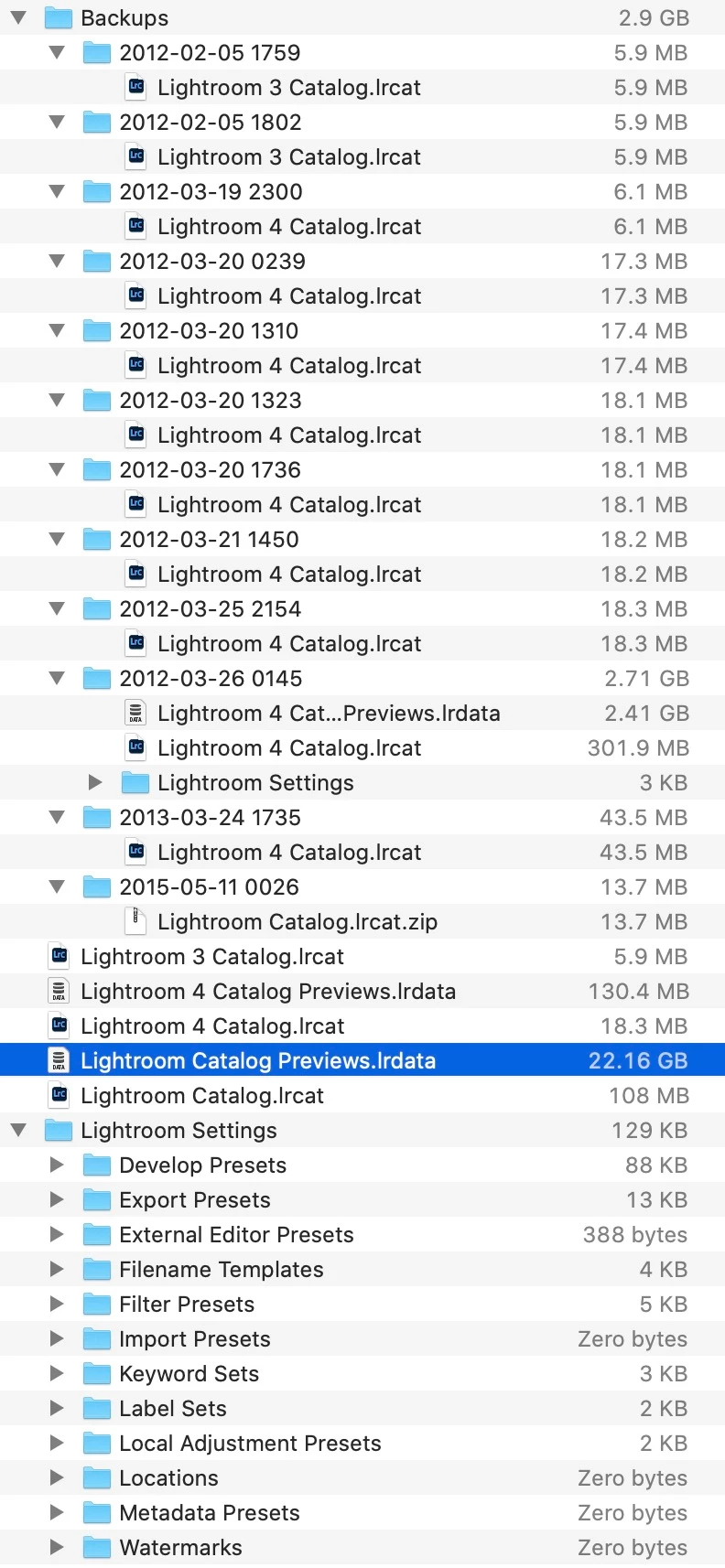Expand the Export Presets folder
Viewport: 725px width, 1568px height.
click(x=57, y=1199)
